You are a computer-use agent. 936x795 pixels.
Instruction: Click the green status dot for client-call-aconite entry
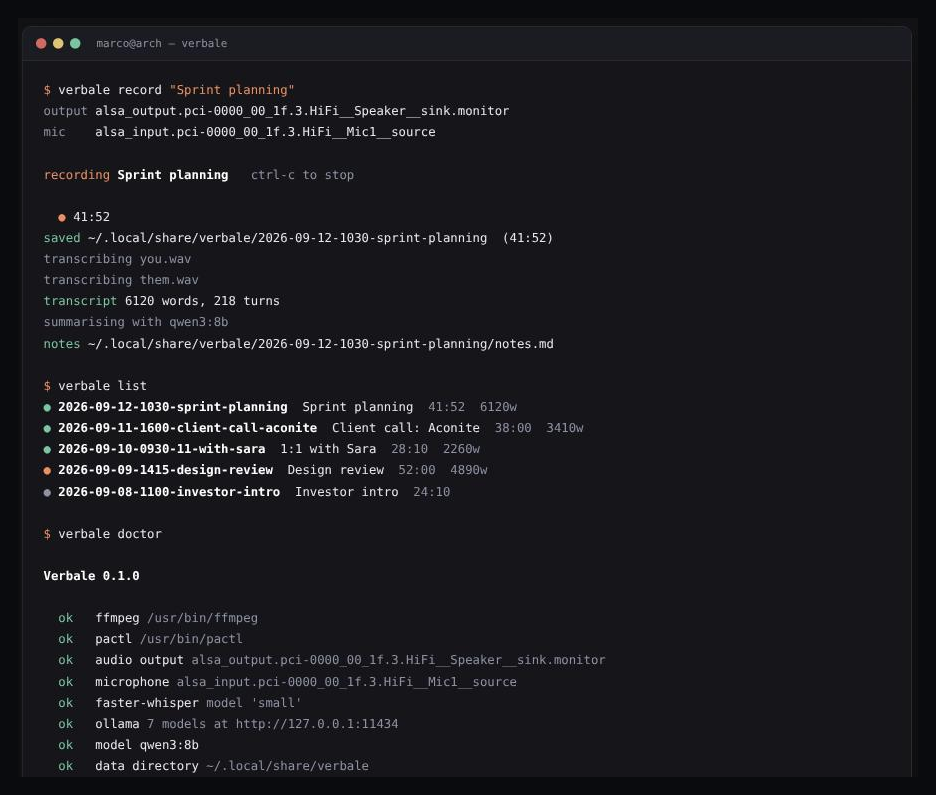pos(47,429)
